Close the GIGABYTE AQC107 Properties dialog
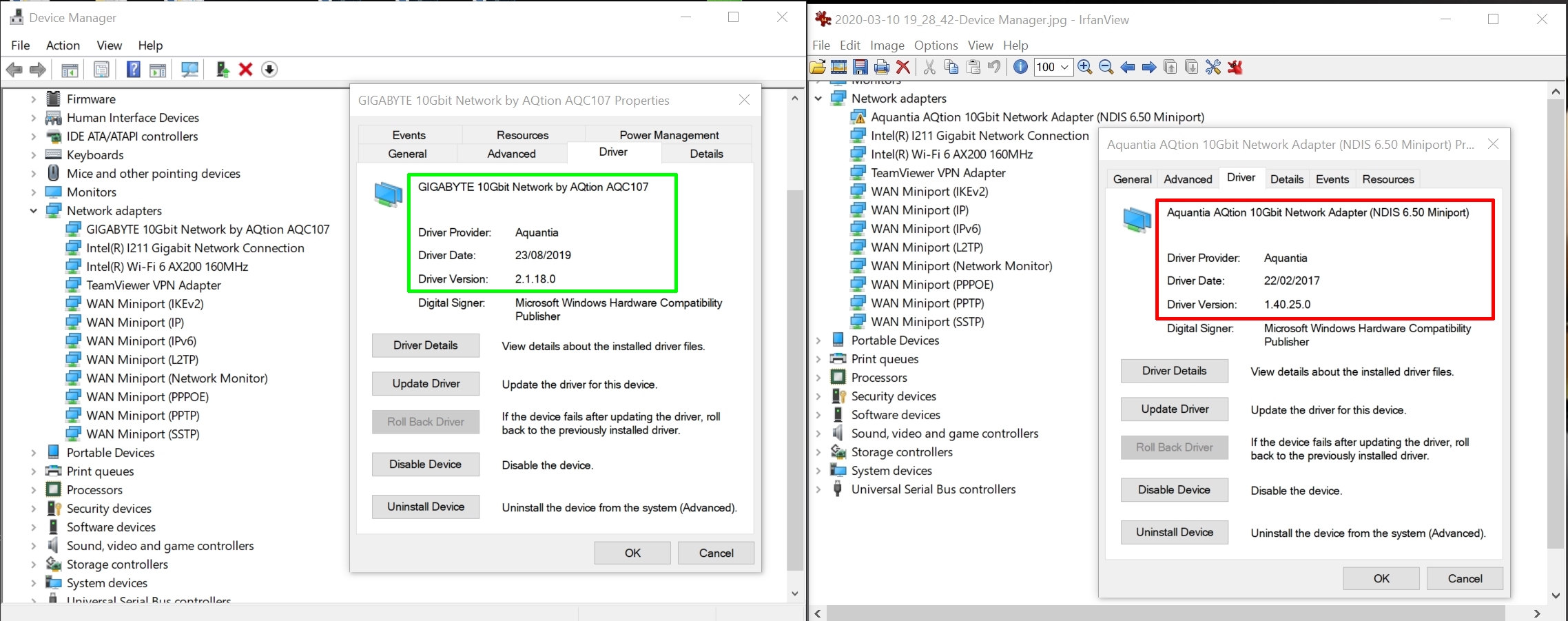 pyautogui.click(x=744, y=100)
